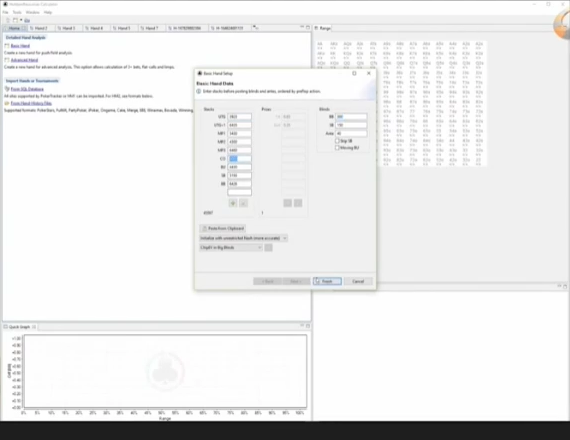This screenshot has height=440, width=570.
Task: Click Paste from Clipboard button
Action: 222,228
